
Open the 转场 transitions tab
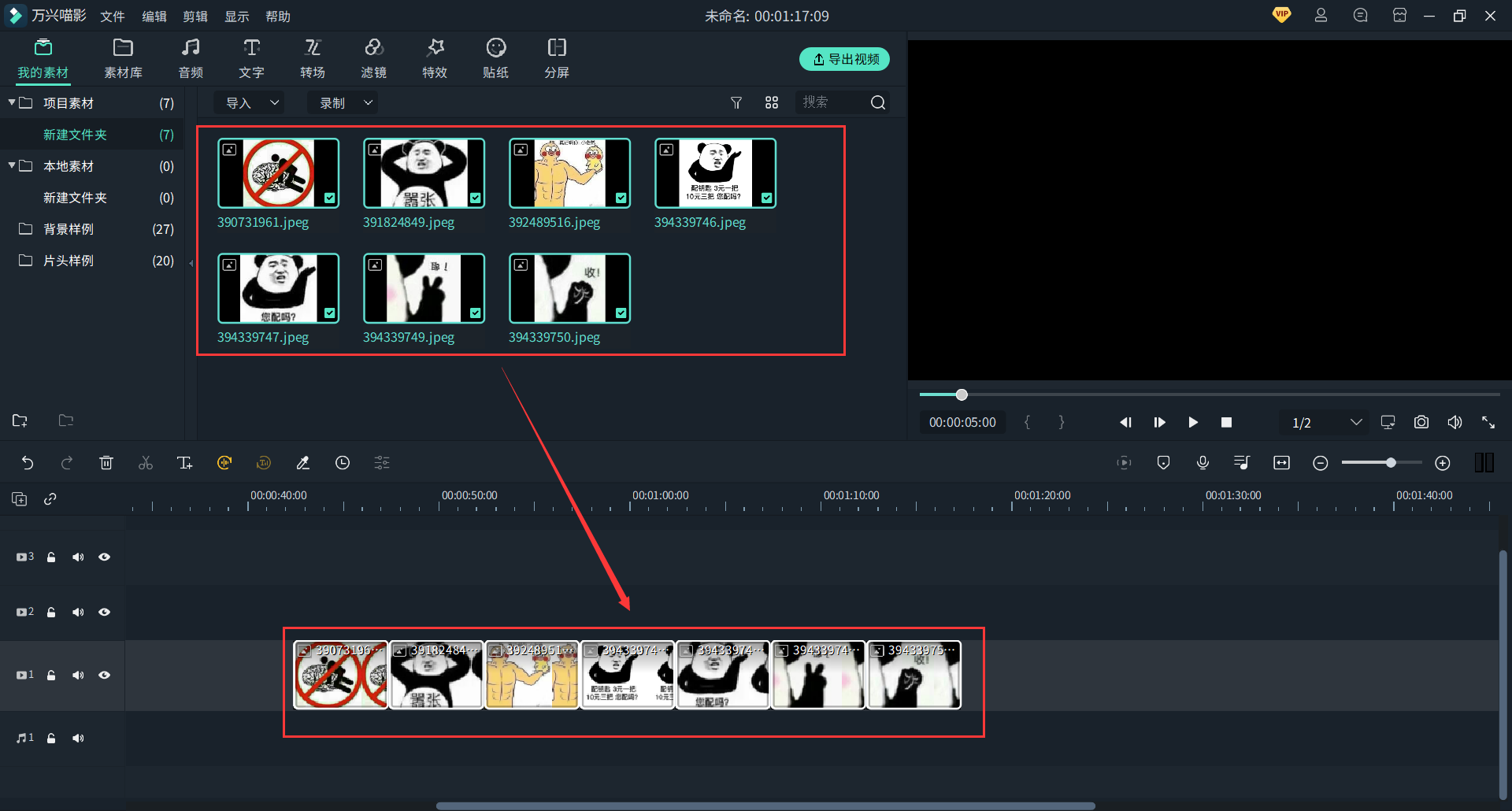click(x=313, y=59)
